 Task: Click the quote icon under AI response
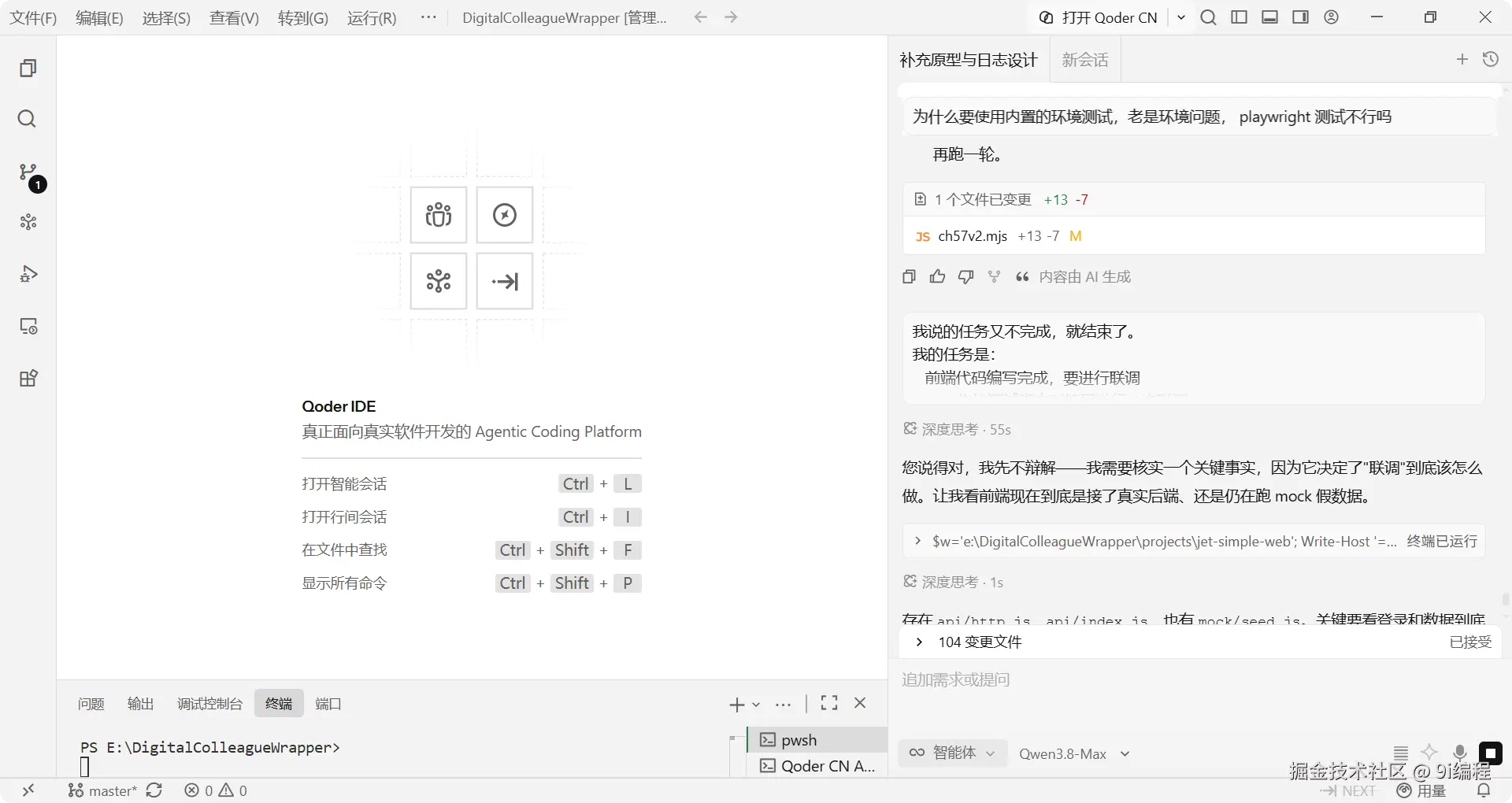pyautogui.click(x=1022, y=276)
